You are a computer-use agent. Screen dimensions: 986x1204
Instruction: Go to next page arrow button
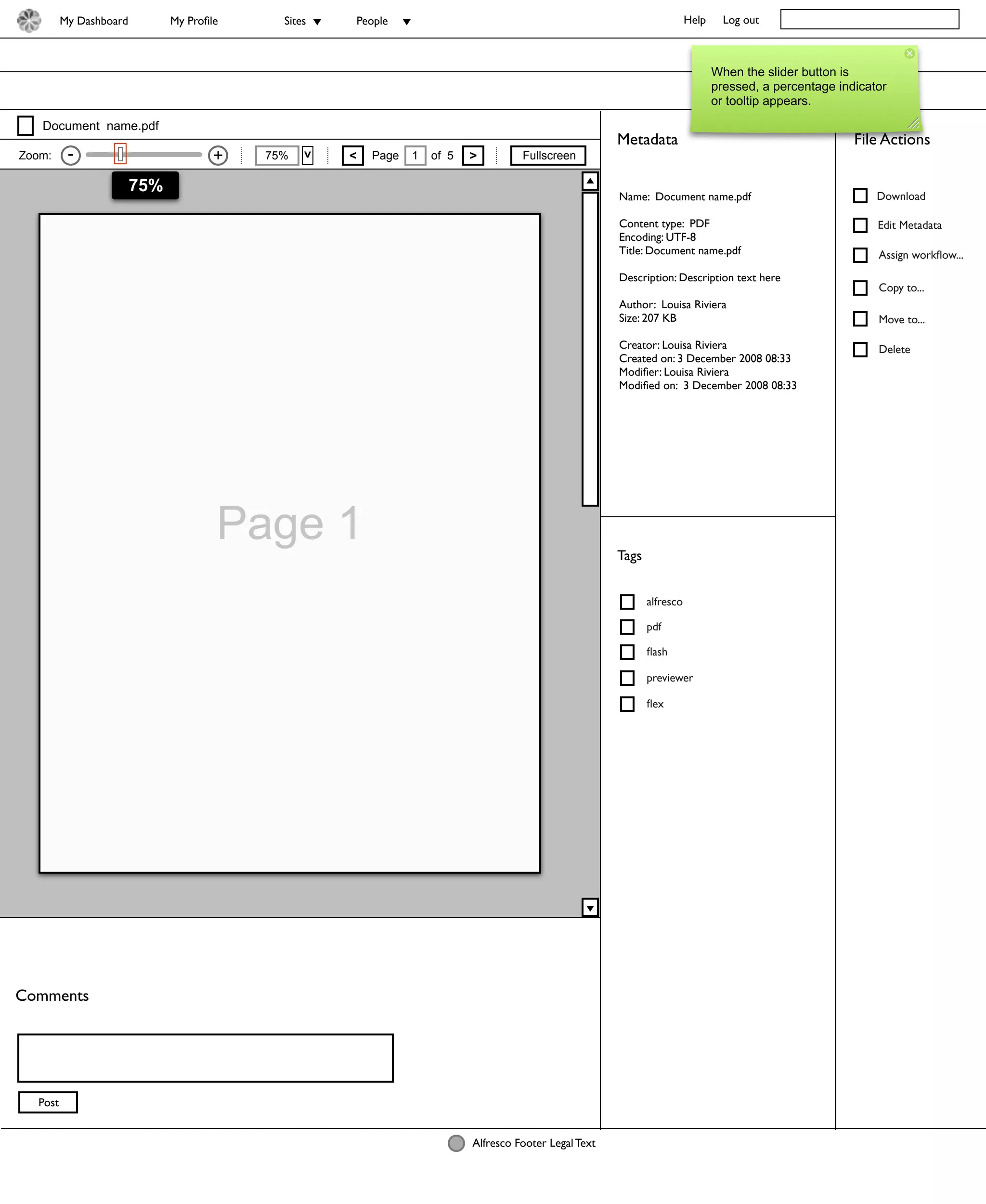[x=473, y=155]
